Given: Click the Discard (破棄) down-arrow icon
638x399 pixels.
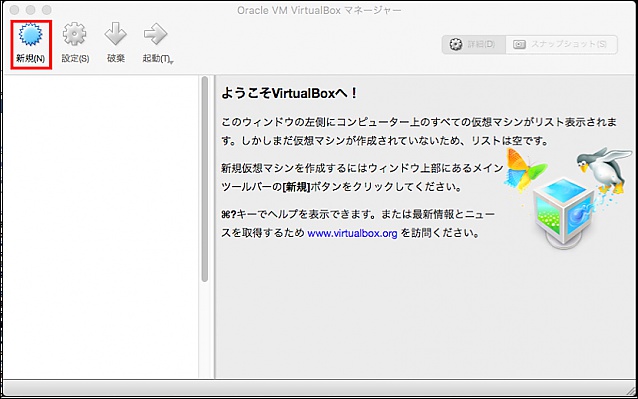Looking at the screenshot, I should 116,35.
